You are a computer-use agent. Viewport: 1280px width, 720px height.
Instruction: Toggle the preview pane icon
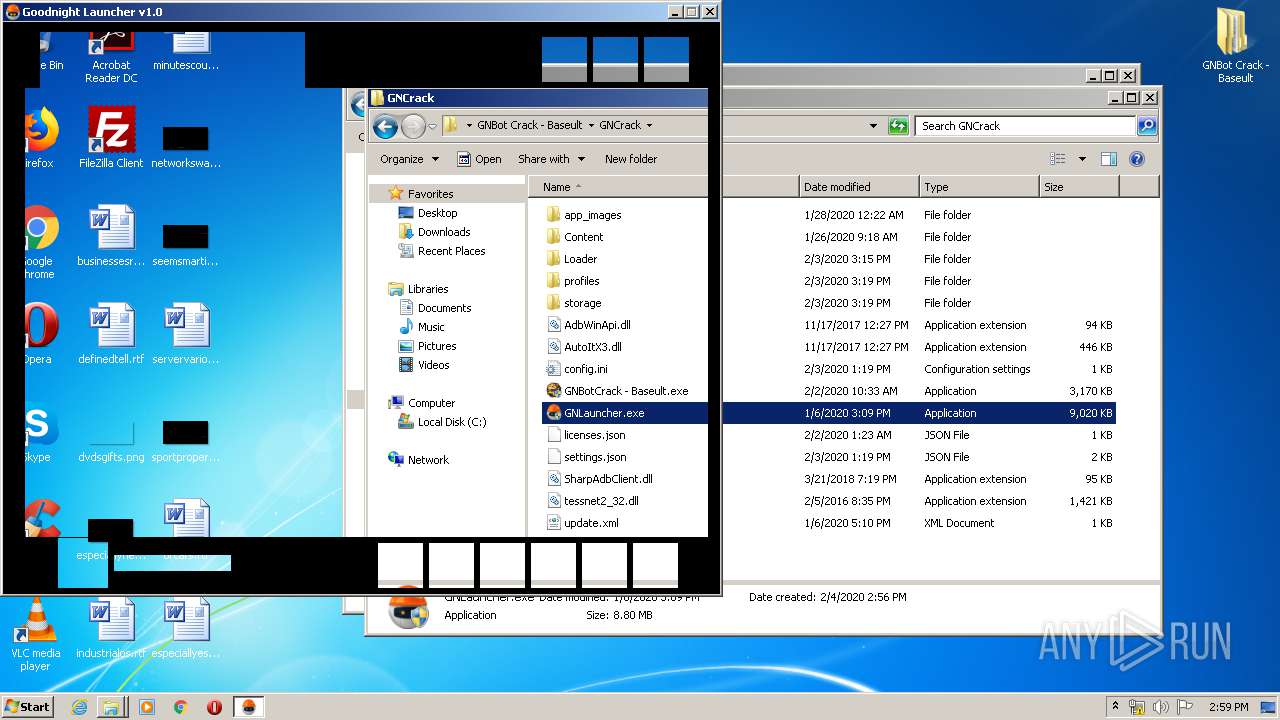click(x=1108, y=159)
